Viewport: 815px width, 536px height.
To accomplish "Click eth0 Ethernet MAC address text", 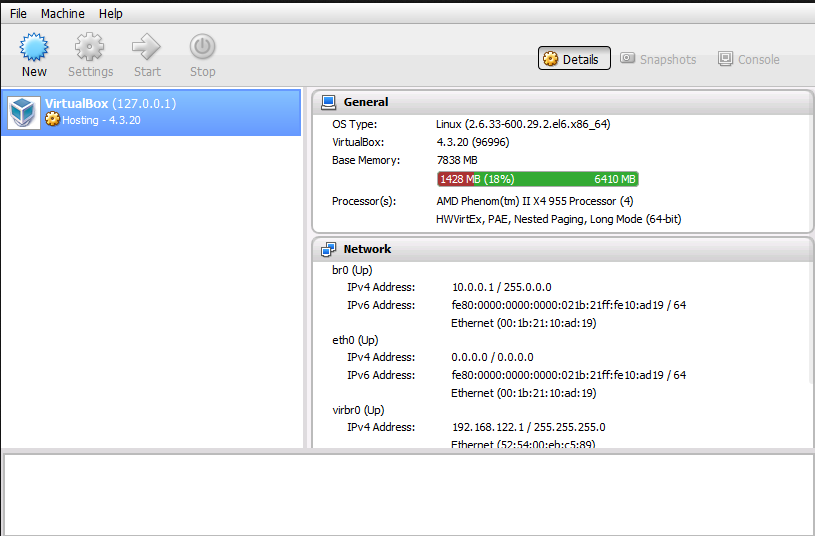I will point(523,394).
